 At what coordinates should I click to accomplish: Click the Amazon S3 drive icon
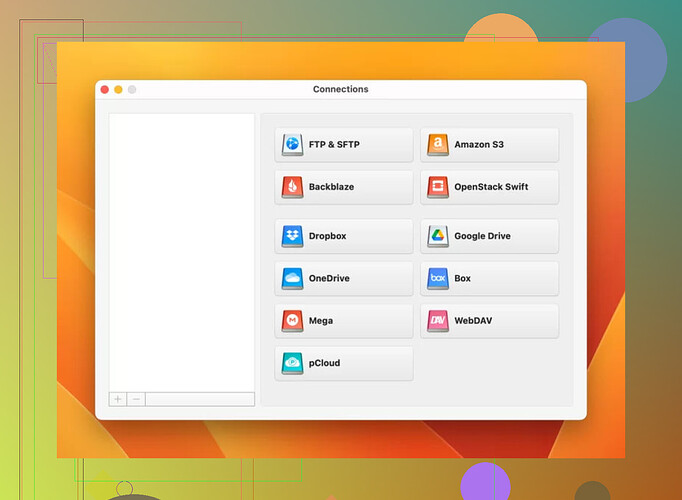438,145
